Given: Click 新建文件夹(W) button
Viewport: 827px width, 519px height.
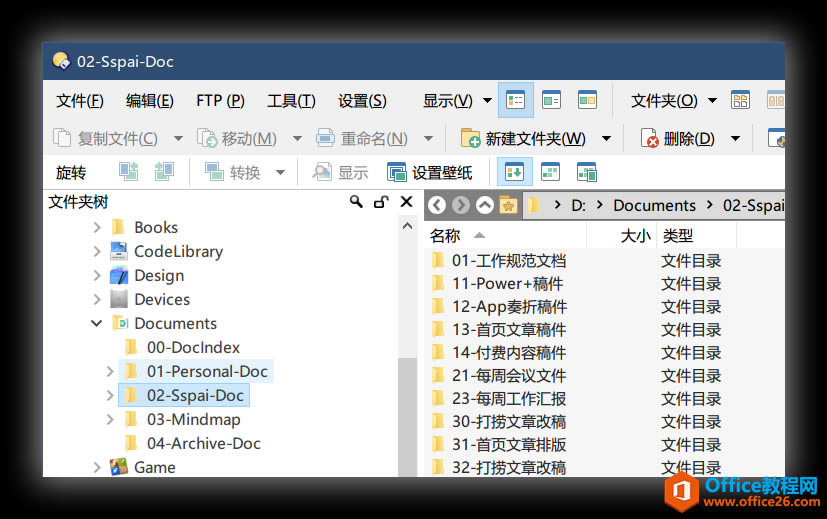Looking at the screenshot, I should (x=523, y=138).
